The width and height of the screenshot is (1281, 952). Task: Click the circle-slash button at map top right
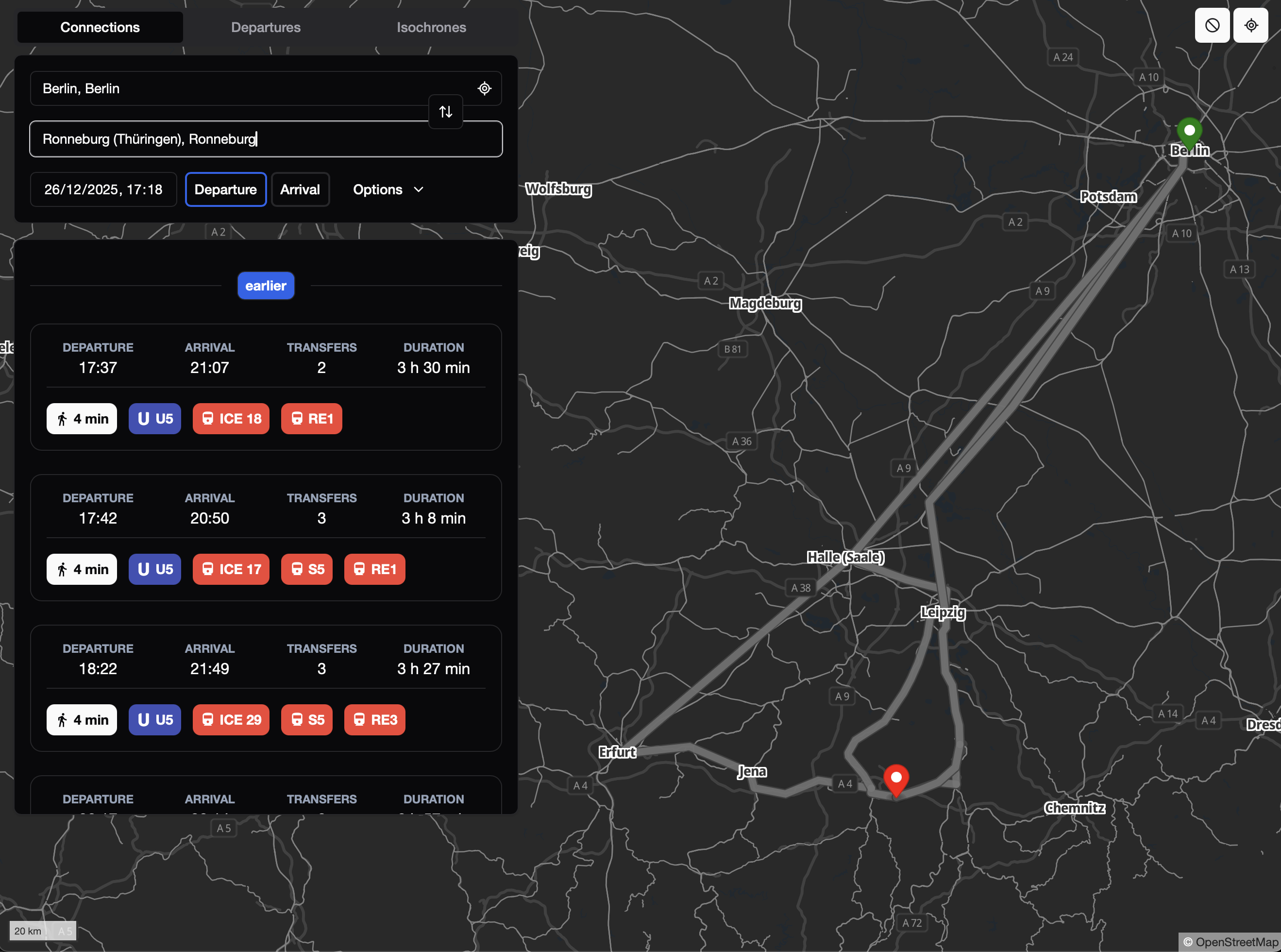1212,26
